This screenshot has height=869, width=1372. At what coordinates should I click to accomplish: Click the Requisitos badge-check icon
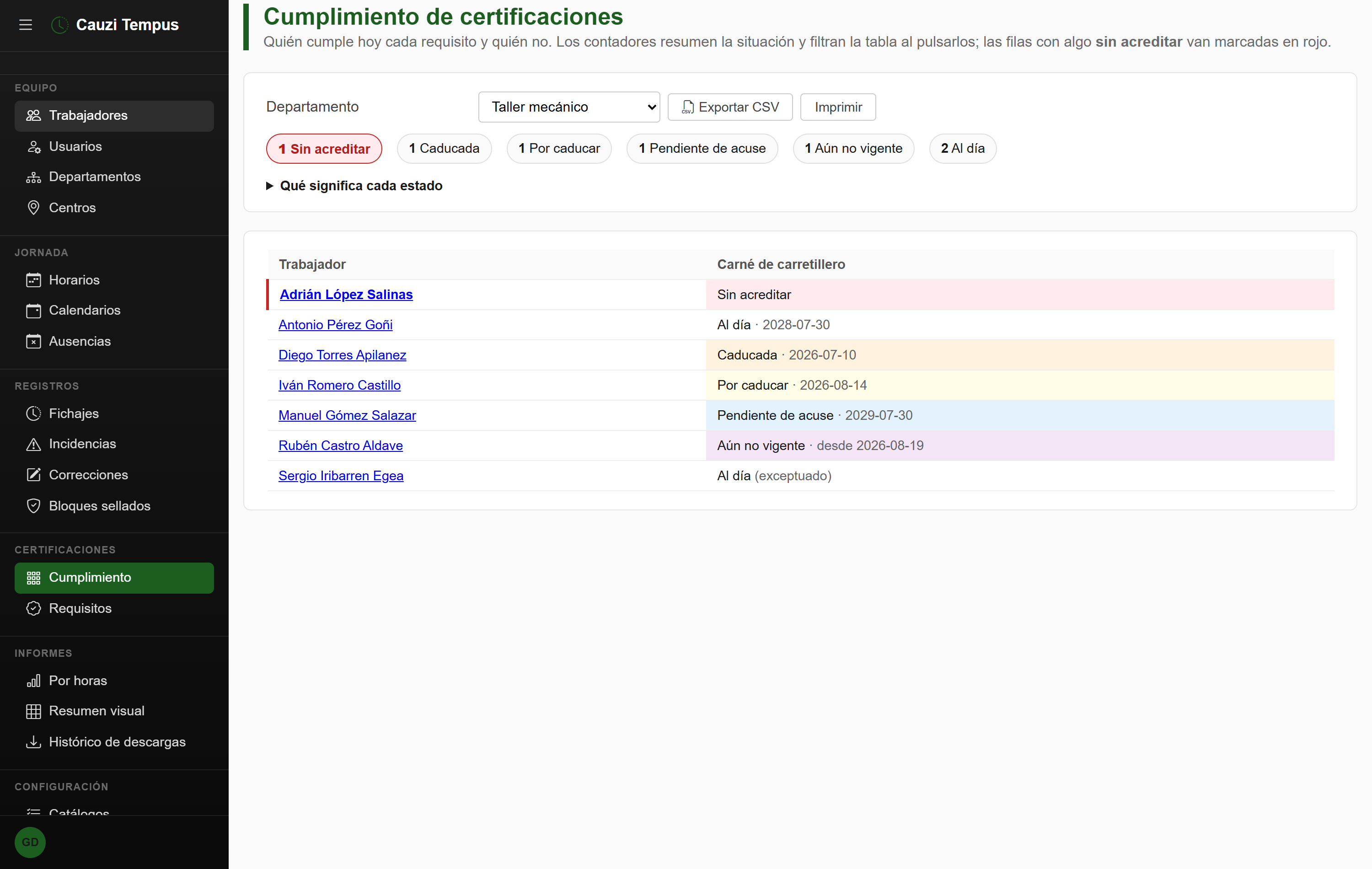pyautogui.click(x=34, y=609)
